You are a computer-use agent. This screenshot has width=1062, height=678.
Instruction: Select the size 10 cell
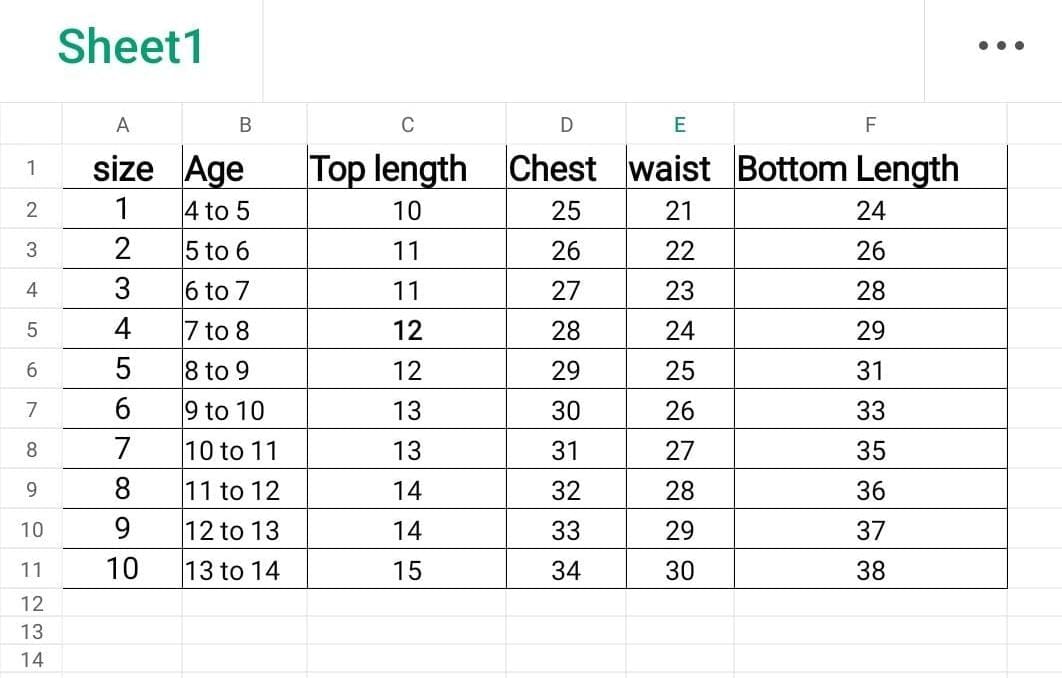pyautogui.click(x=122, y=569)
